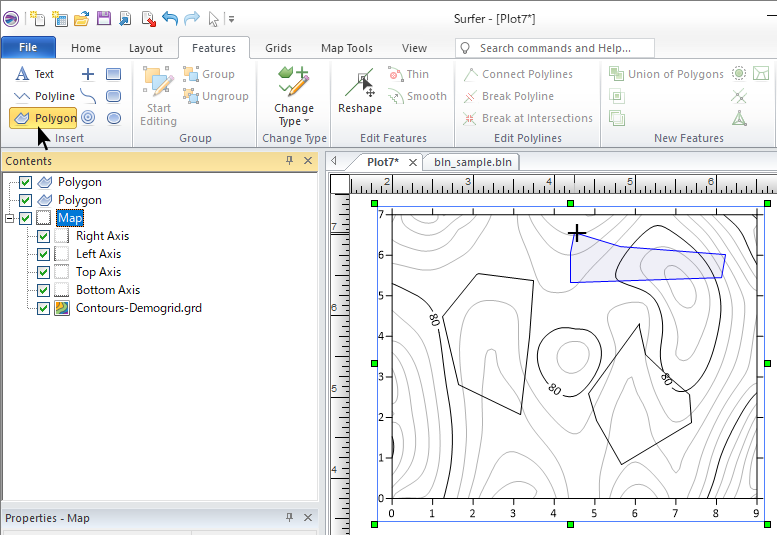Switch to the Grids ribbon tab

(x=278, y=48)
